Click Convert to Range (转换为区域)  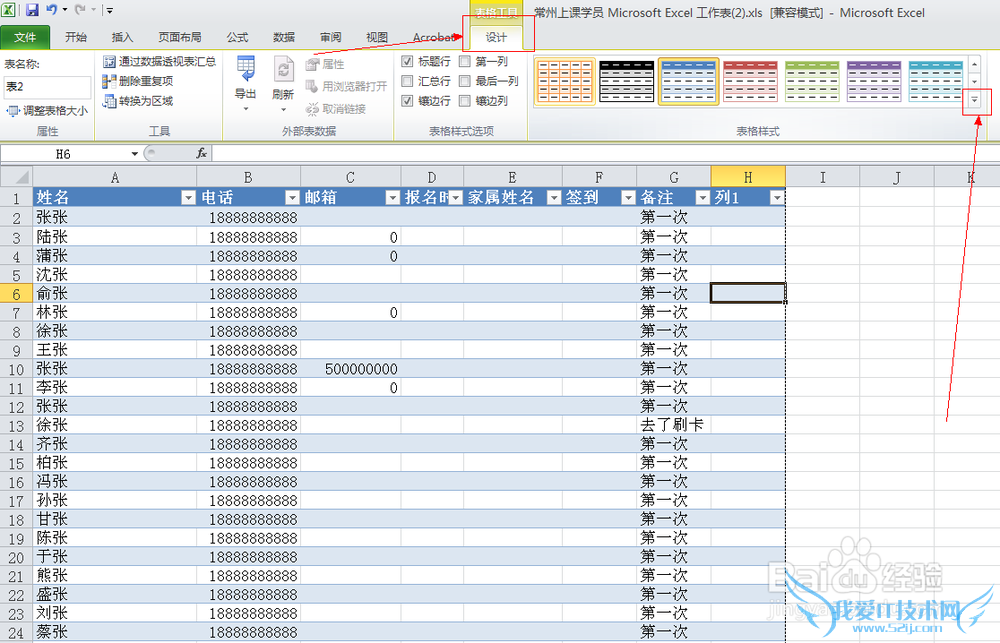pyautogui.click(x=138, y=101)
